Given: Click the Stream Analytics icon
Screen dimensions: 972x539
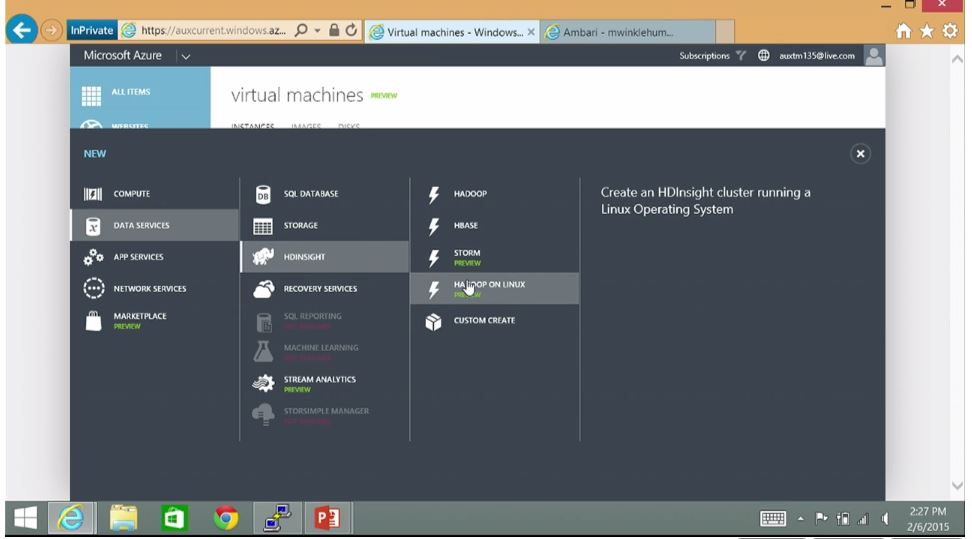Looking at the screenshot, I should click(x=263, y=383).
